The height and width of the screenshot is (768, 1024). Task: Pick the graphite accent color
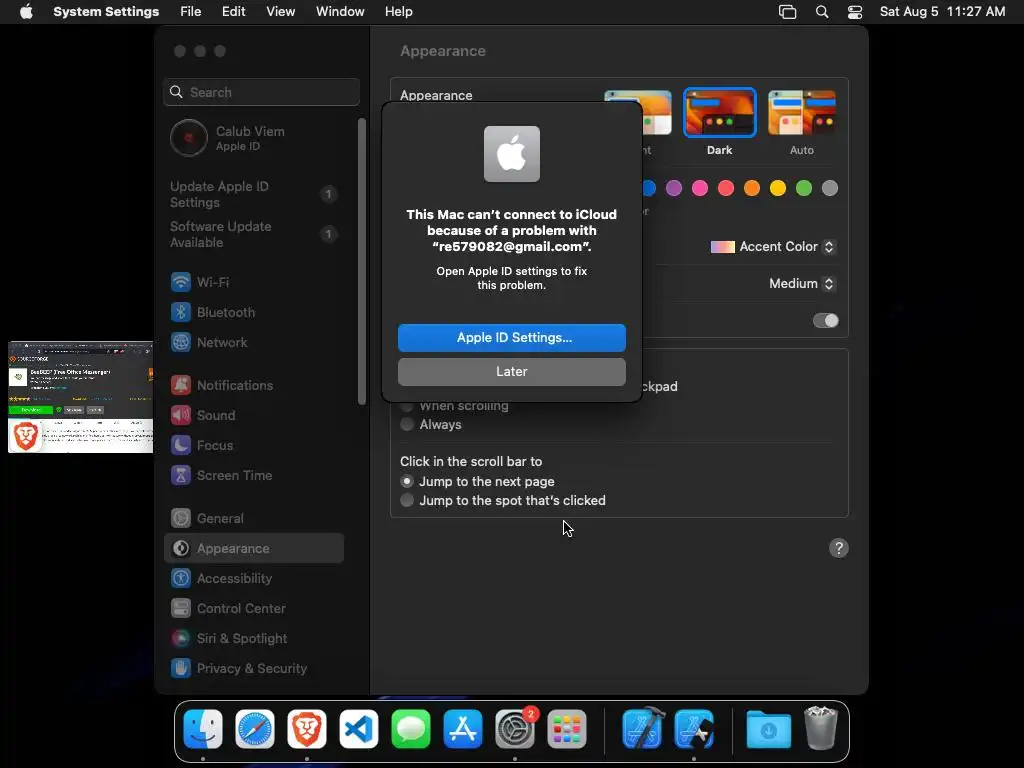(x=830, y=188)
